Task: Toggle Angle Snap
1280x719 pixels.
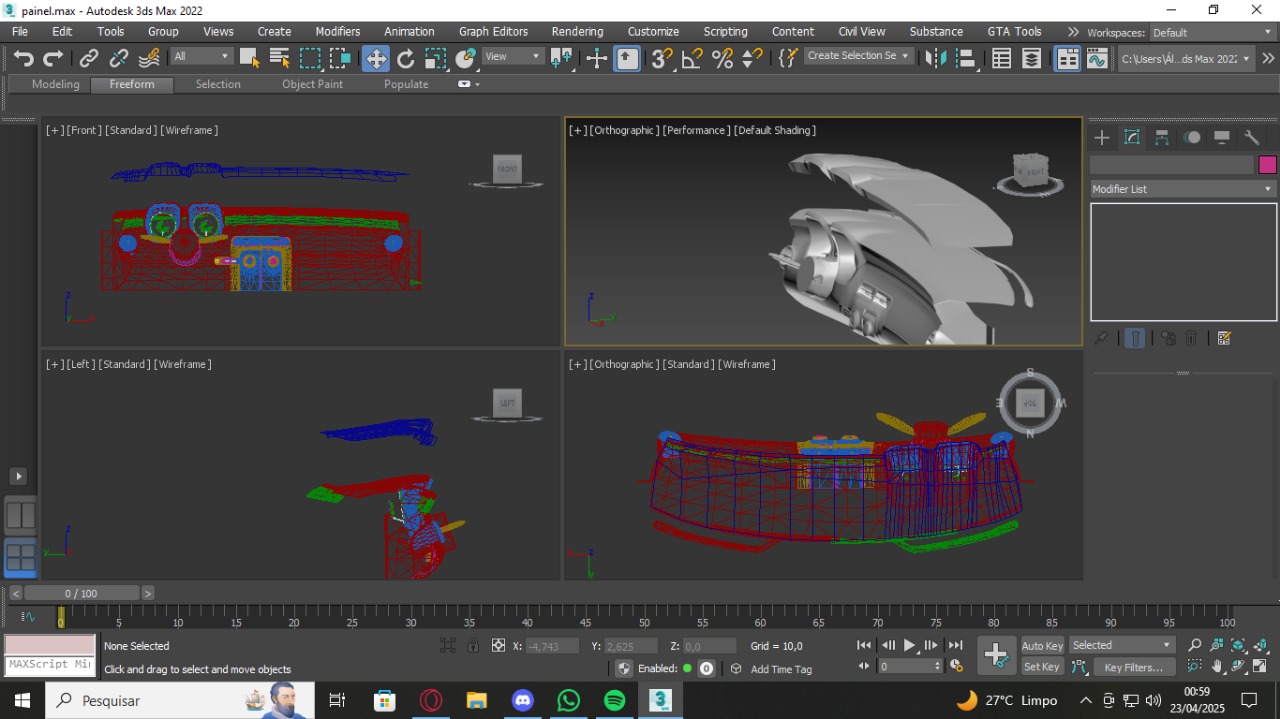Action: [x=692, y=58]
